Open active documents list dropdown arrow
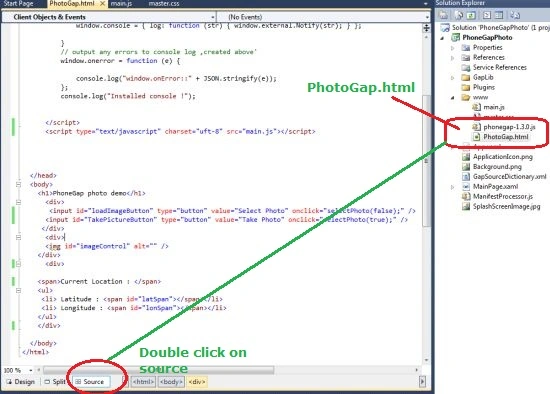Viewport: 550px width, 394px height. point(426,4)
